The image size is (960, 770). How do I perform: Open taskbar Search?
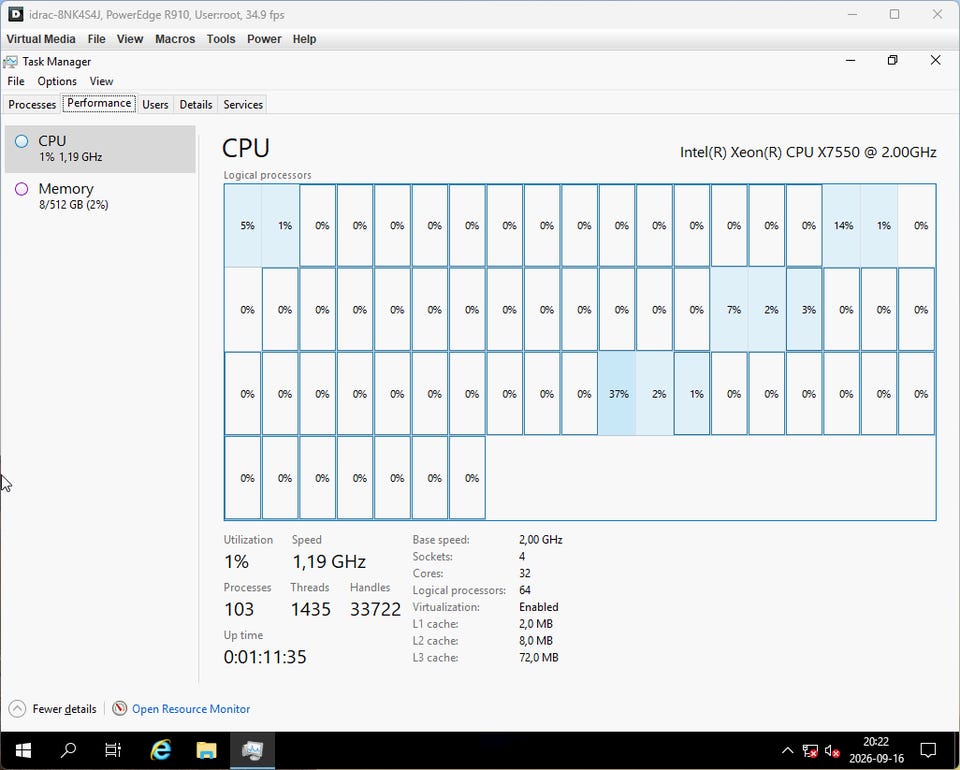tap(69, 750)
